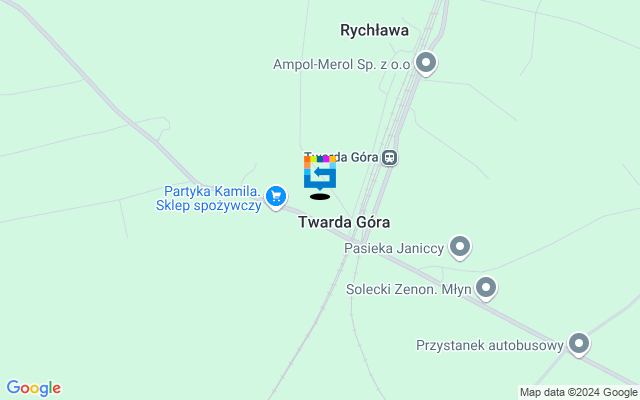Click the Google logo
Screen dimensions: 640x400
pos(34,388)
